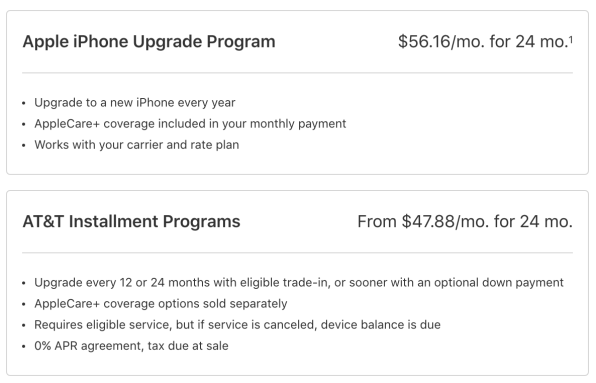Click the bullet point before 0% APR agreement
This screenshot has width=596, height=383.
24,347
